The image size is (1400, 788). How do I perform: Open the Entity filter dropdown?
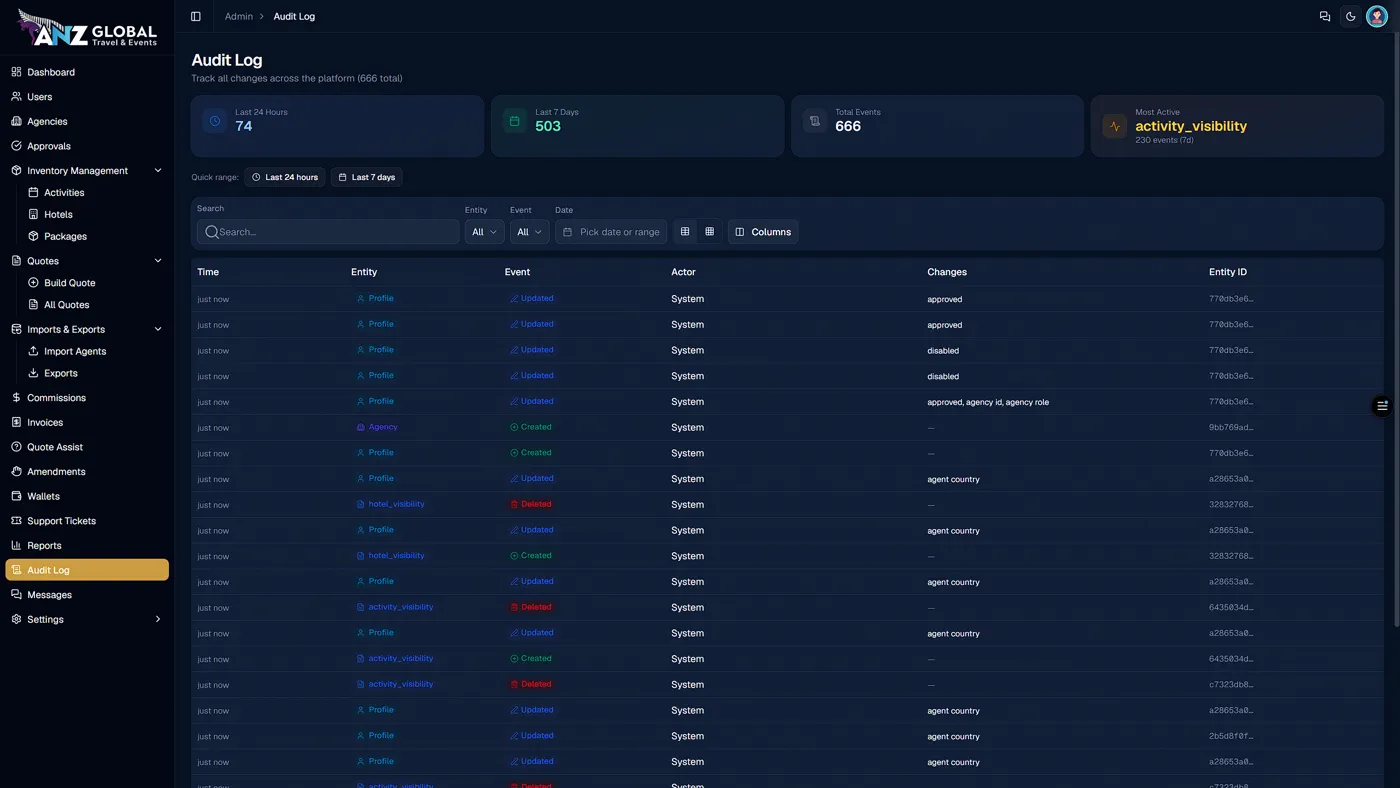click(x=484, y=232)
